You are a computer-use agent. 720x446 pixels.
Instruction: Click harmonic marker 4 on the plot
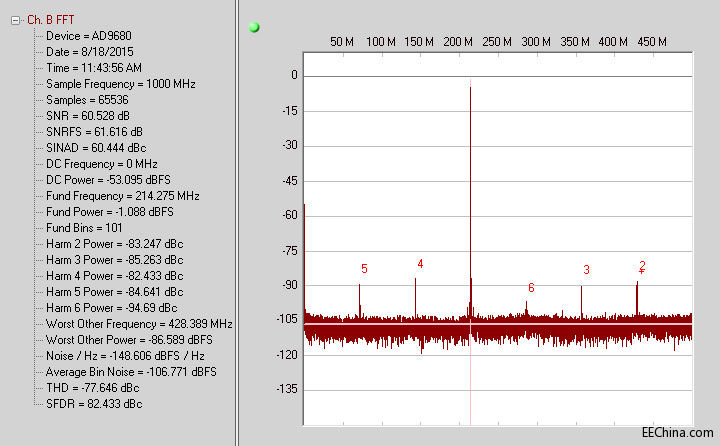420,264
